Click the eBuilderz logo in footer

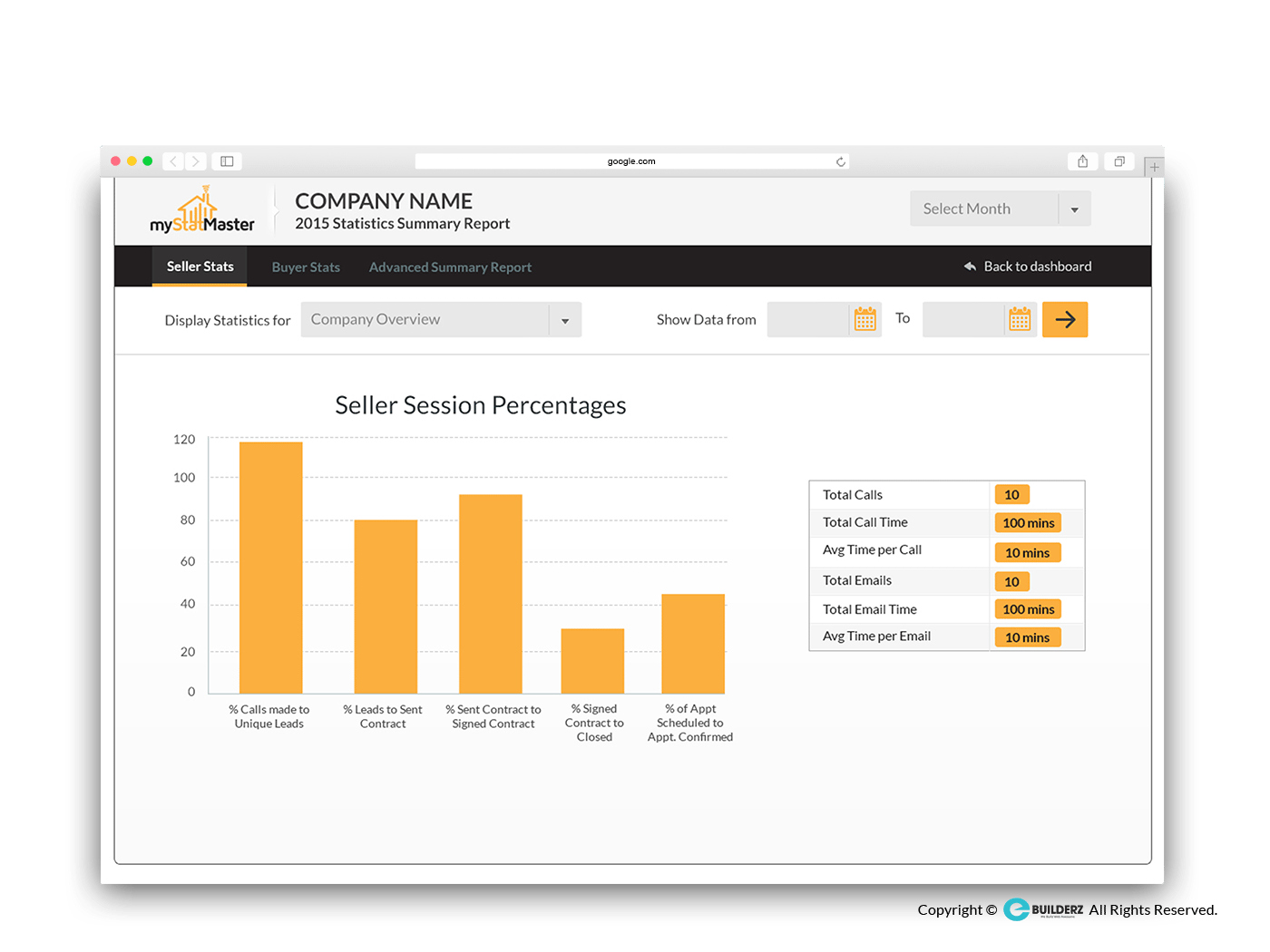click(x=1043, y=909)
